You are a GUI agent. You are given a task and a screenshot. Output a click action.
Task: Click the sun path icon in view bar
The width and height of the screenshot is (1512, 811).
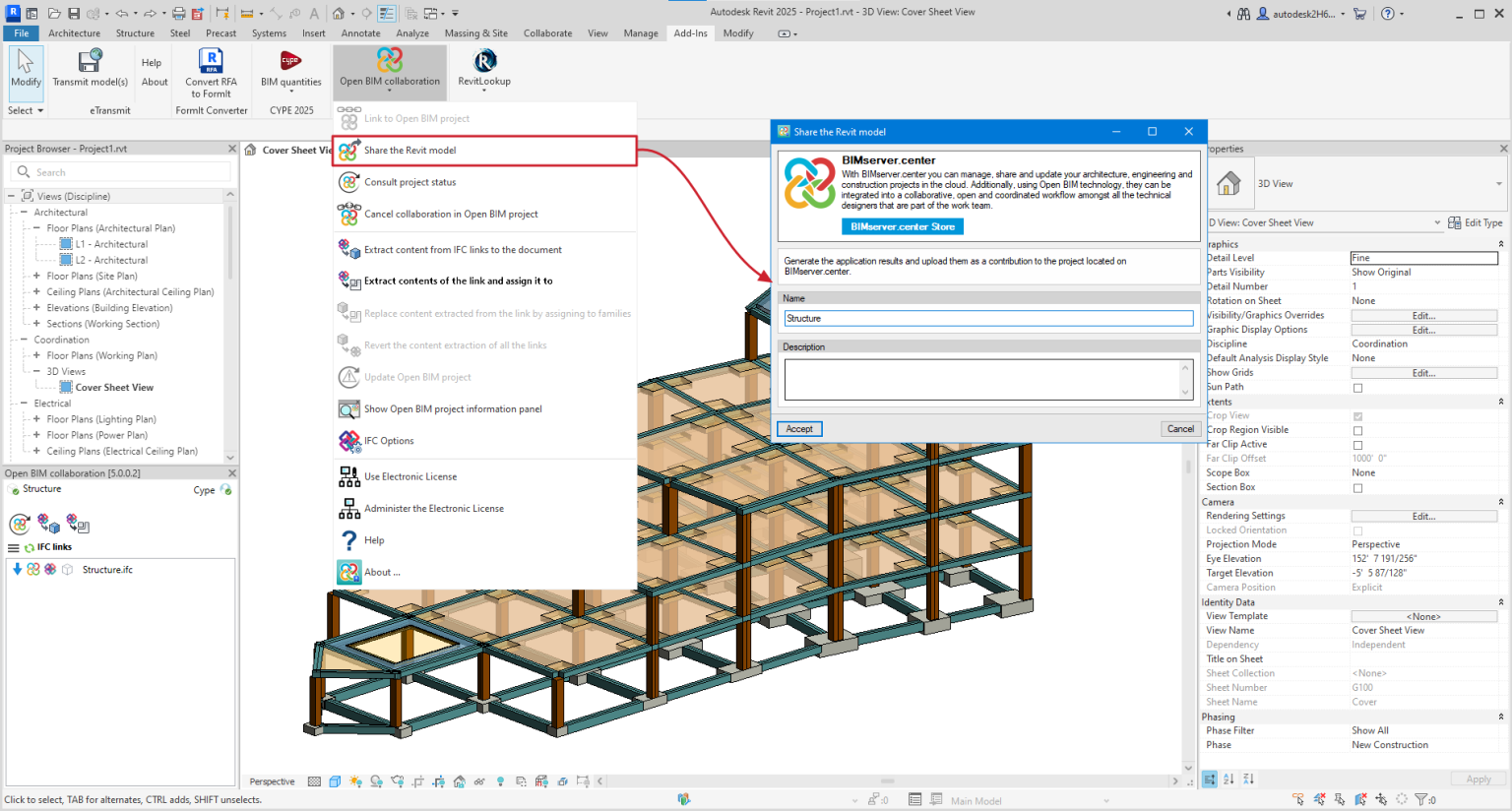355,781
